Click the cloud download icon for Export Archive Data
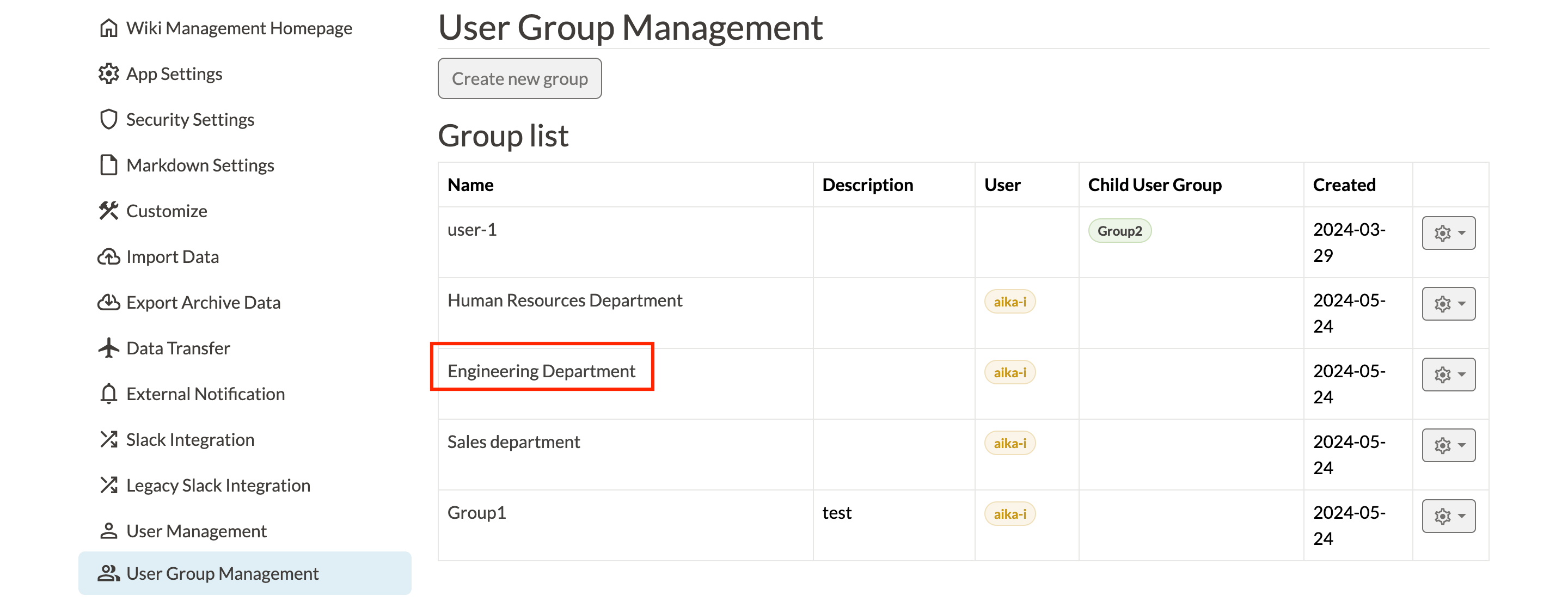 click(x=108, y=303)
